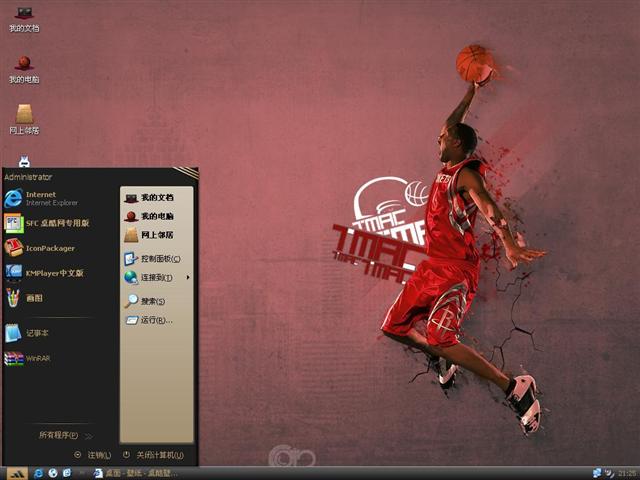Viewport: 640px width, 480px height.
Task: Click 注销(L) log off button
Action: (x=93, y=455)
